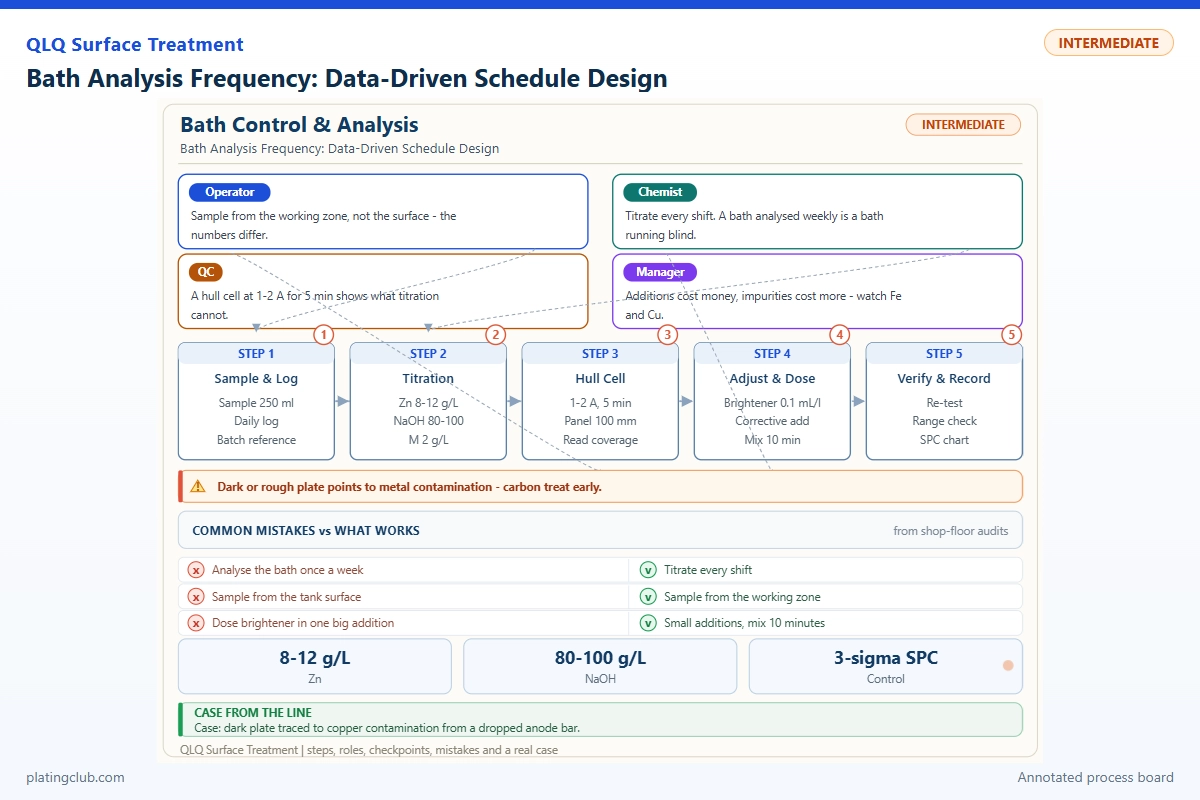Click 'Panel 100 mm' in Hull Cell step
The width and height of the screenshot is (1200, 800).
point(600,421)
